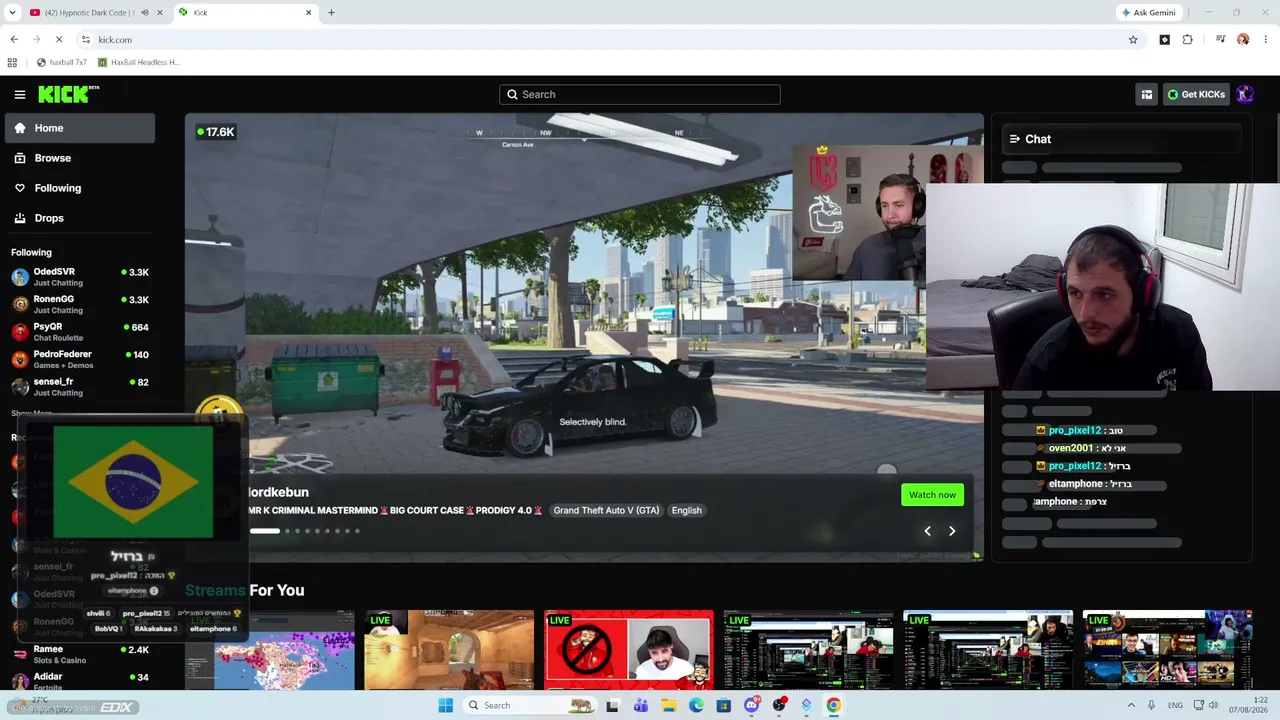Image resolution: width=1280 pixels, height=720 pixels.
Task: Show hidden system tray icons
Action: pos(1131,705)
